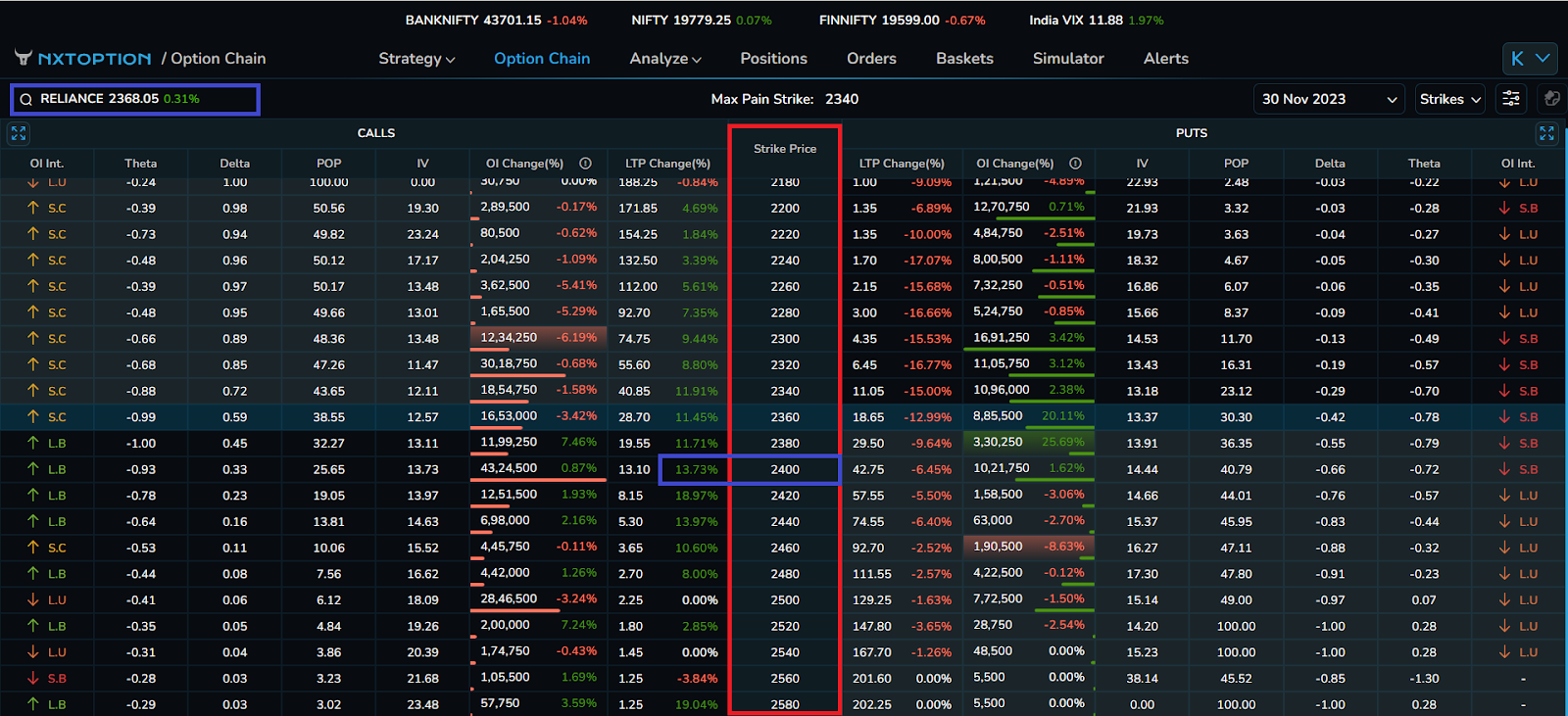The height and width of the screenshot is (716, 1568).
Task: Click puts OI value 1,90,500
Action: tap(998, 547)
